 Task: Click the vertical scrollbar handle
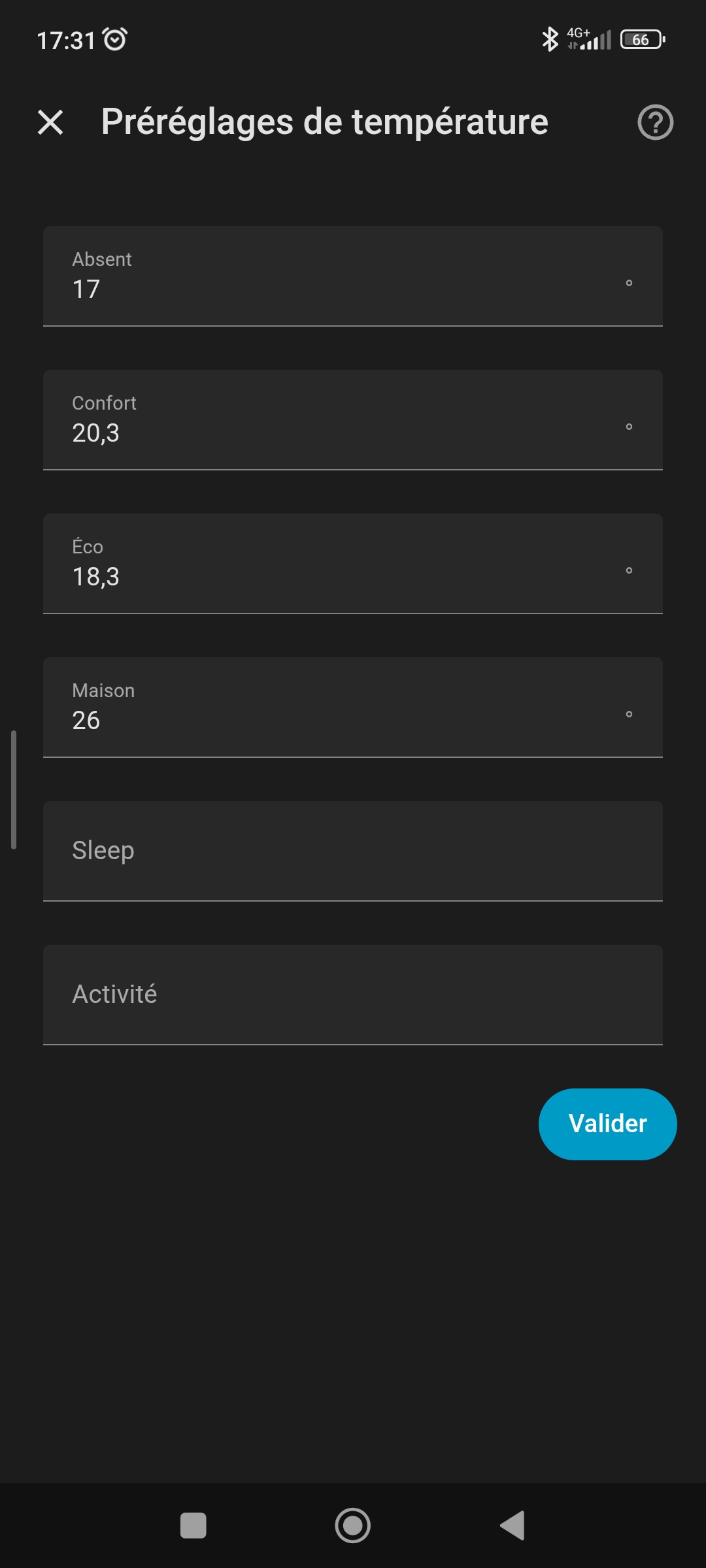pos(14,789)
